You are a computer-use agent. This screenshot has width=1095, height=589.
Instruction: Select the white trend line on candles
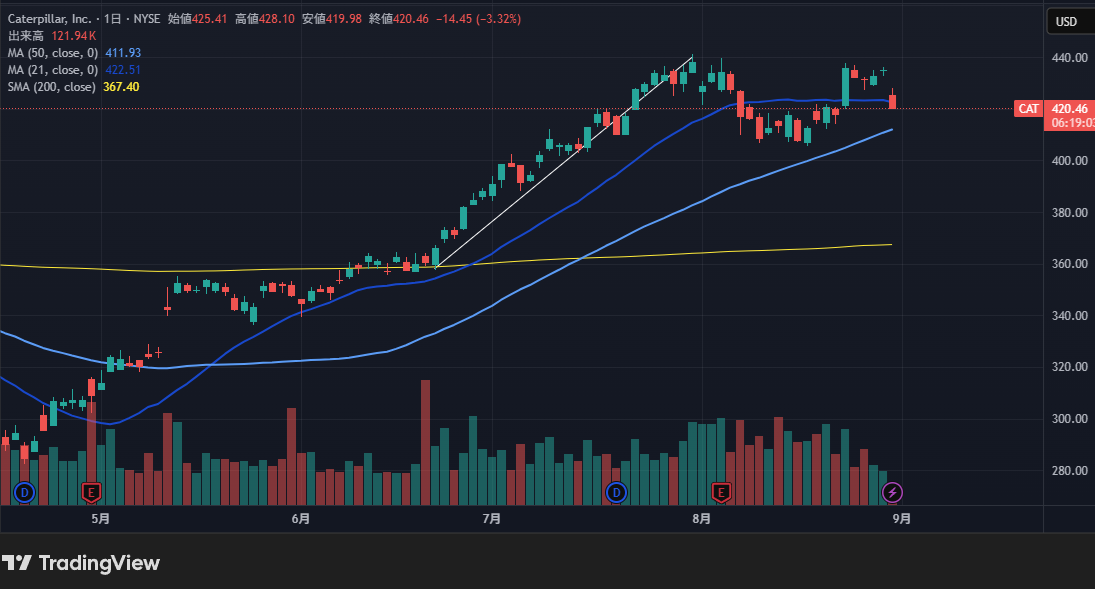[x=564, y=162]
